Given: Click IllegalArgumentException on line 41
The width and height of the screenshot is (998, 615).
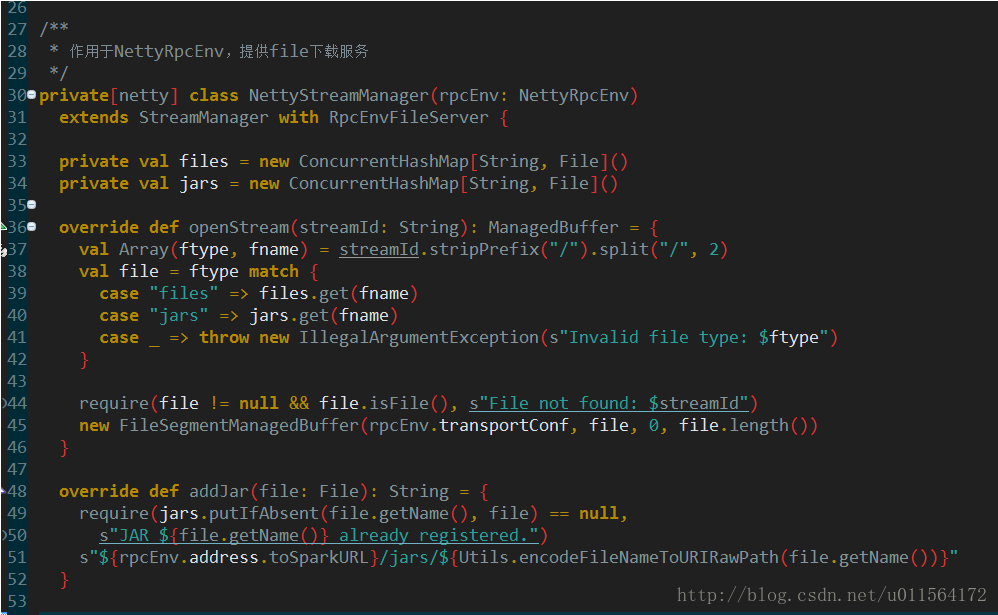Looking at the screenshot, I should [x=419, y=337].
